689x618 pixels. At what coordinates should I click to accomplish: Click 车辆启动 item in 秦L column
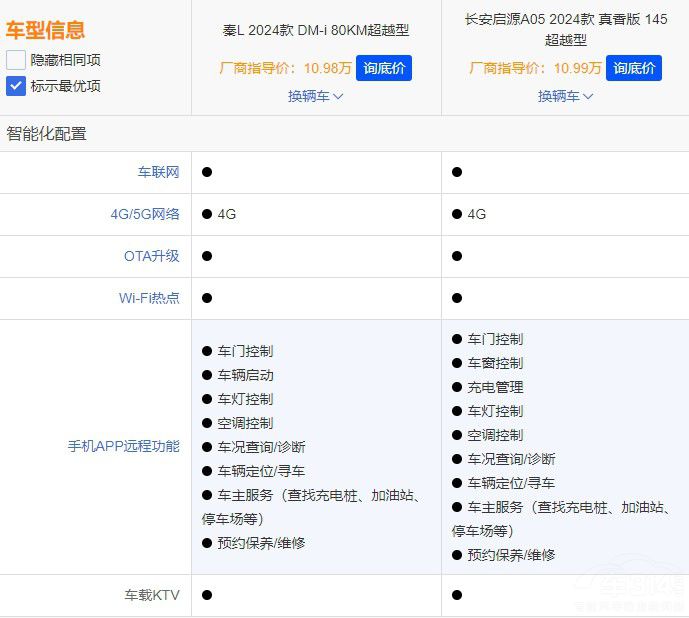tap(245, 375)
